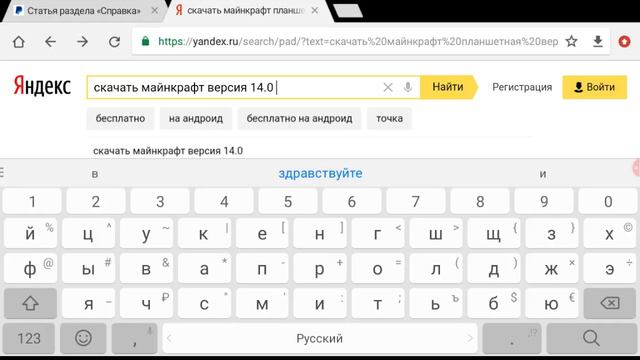Image resolution: width=640 pixels, height=360 pixels.
Task: Reload the Yandex page
Action: [114, 42]
